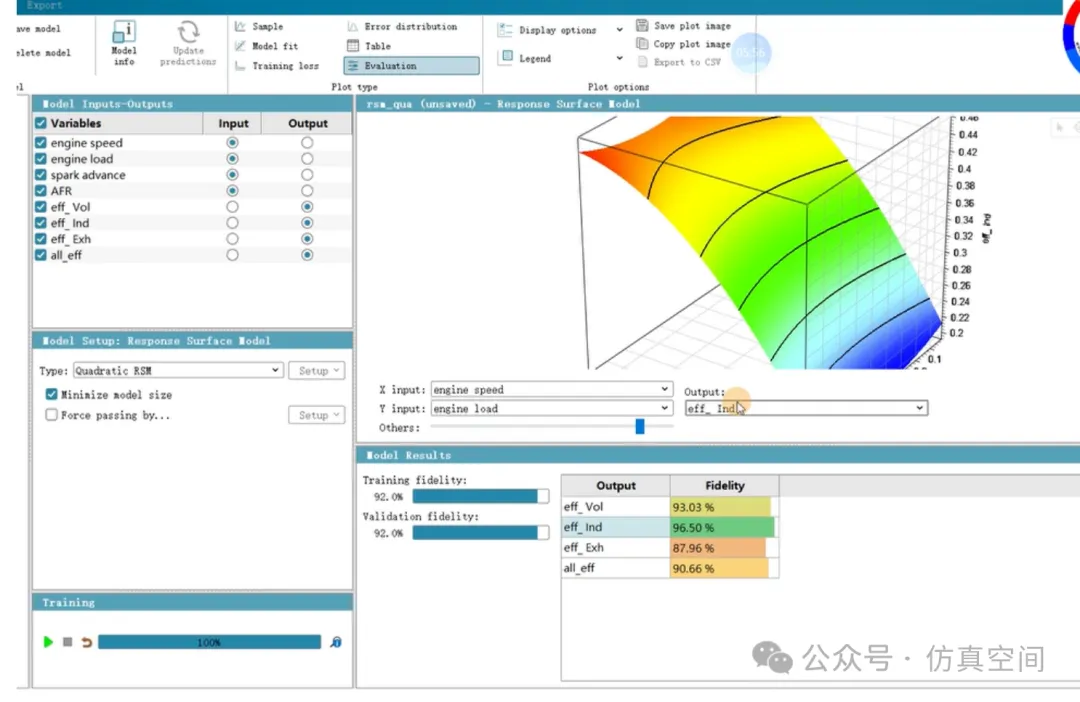Image resolution: width=1080 pixels, height=702 pixels.
Task: Click the Others slider handle
Action: [x=640, y=427]
